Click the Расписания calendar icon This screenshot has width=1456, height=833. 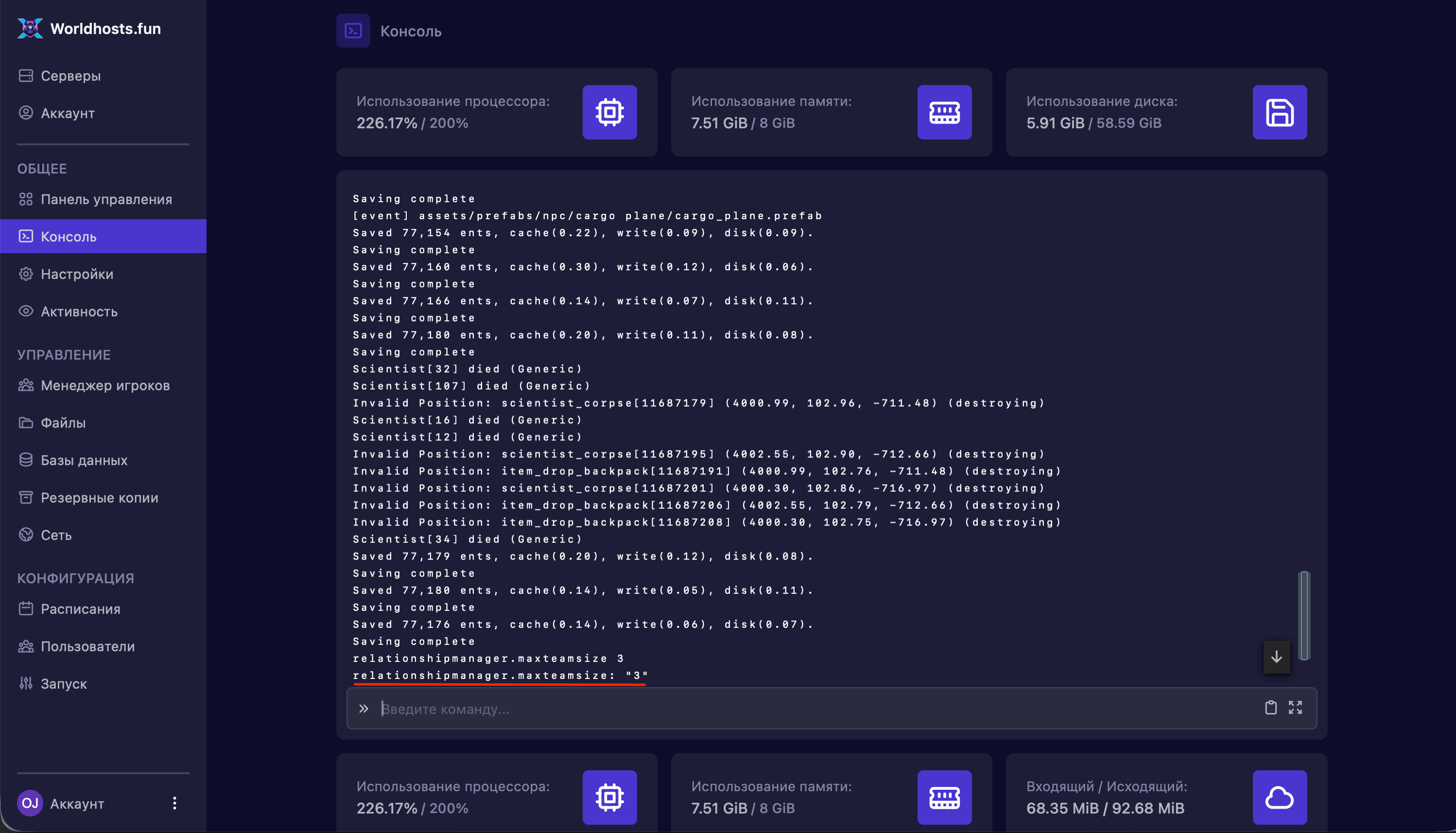[26, 608]
